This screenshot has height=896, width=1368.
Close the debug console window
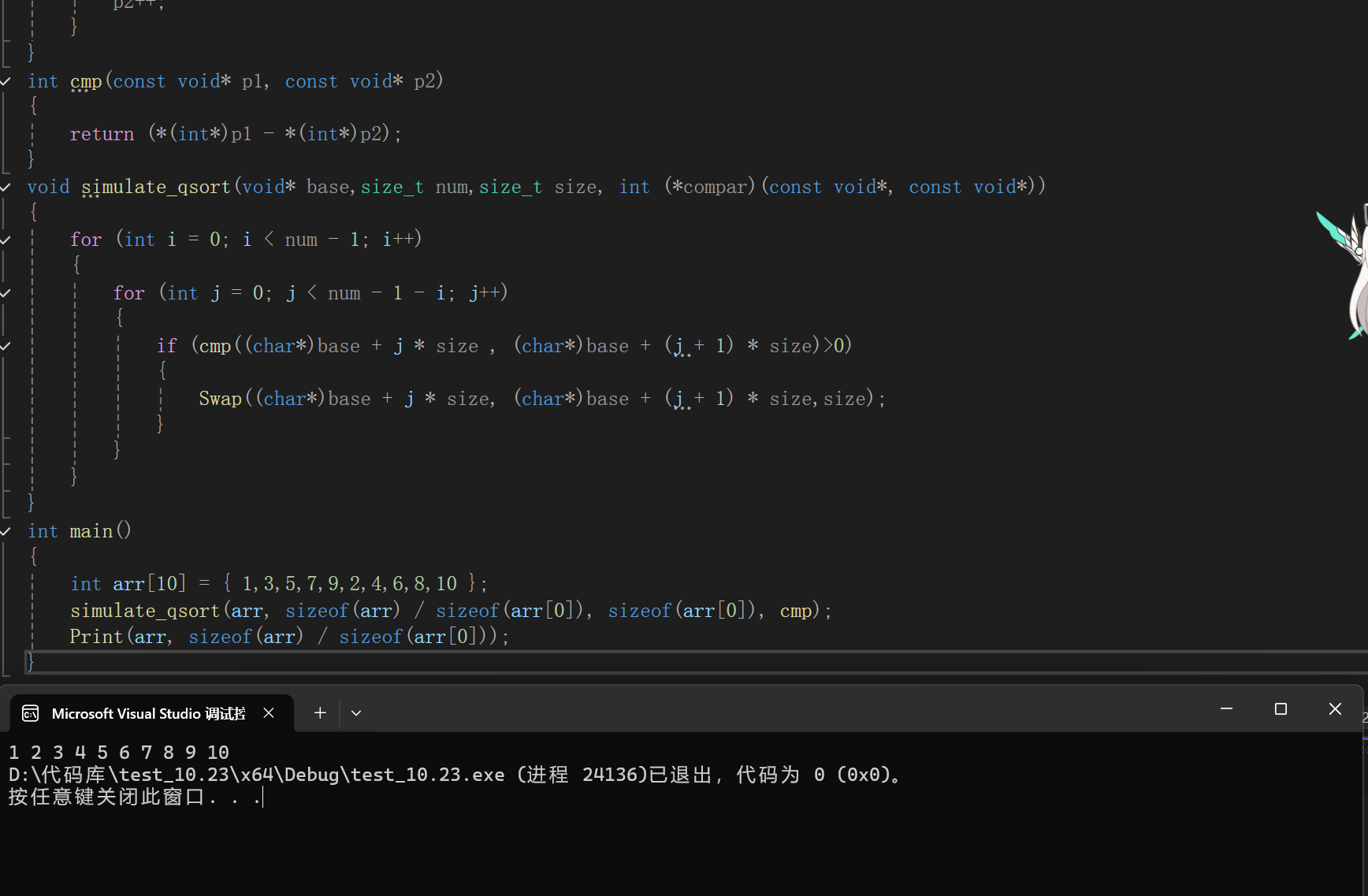pos(1335,709)
